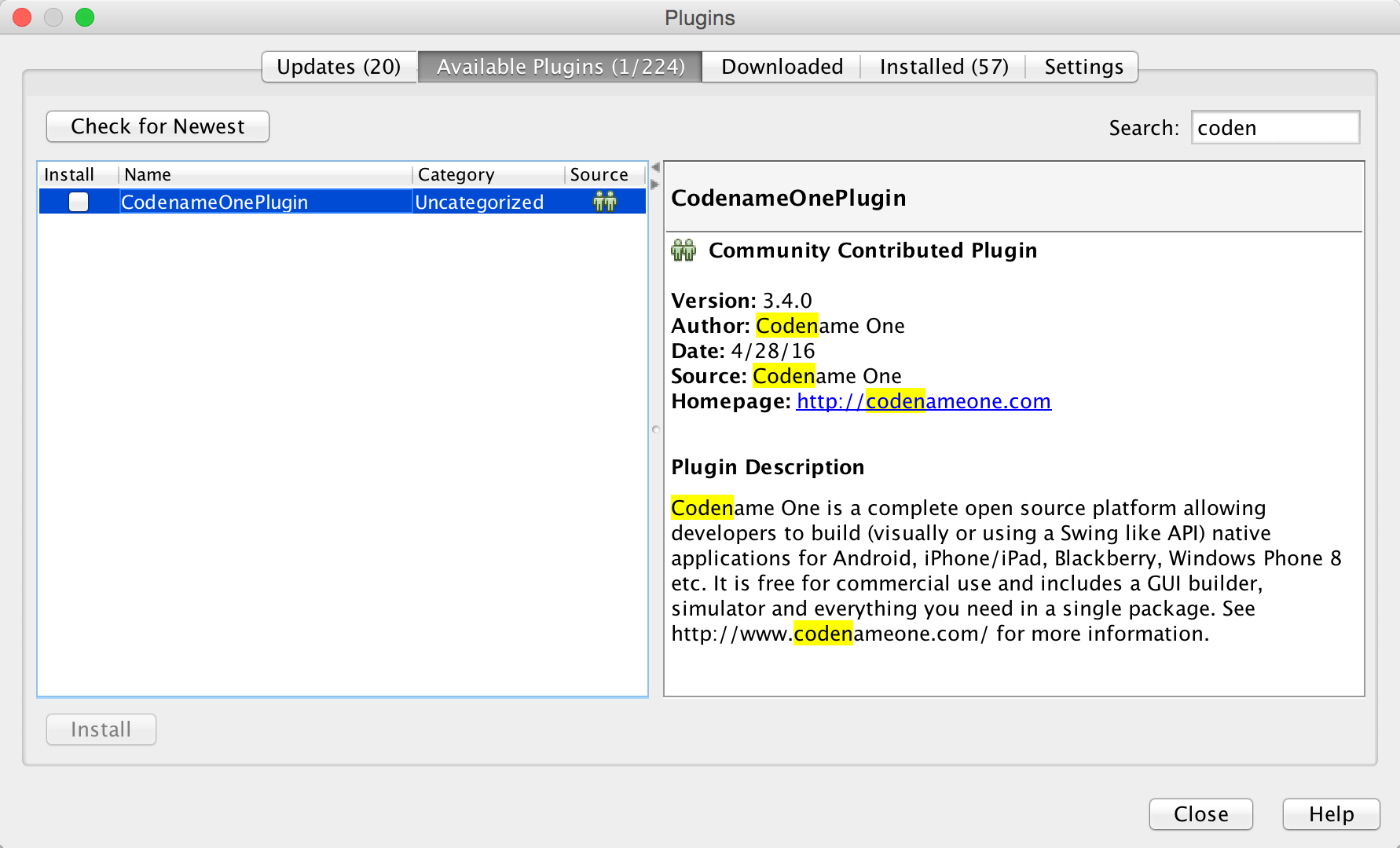Open the http://codenameone.com homepage link
This screenshot has height=848, width=1400.
point(923,401)
